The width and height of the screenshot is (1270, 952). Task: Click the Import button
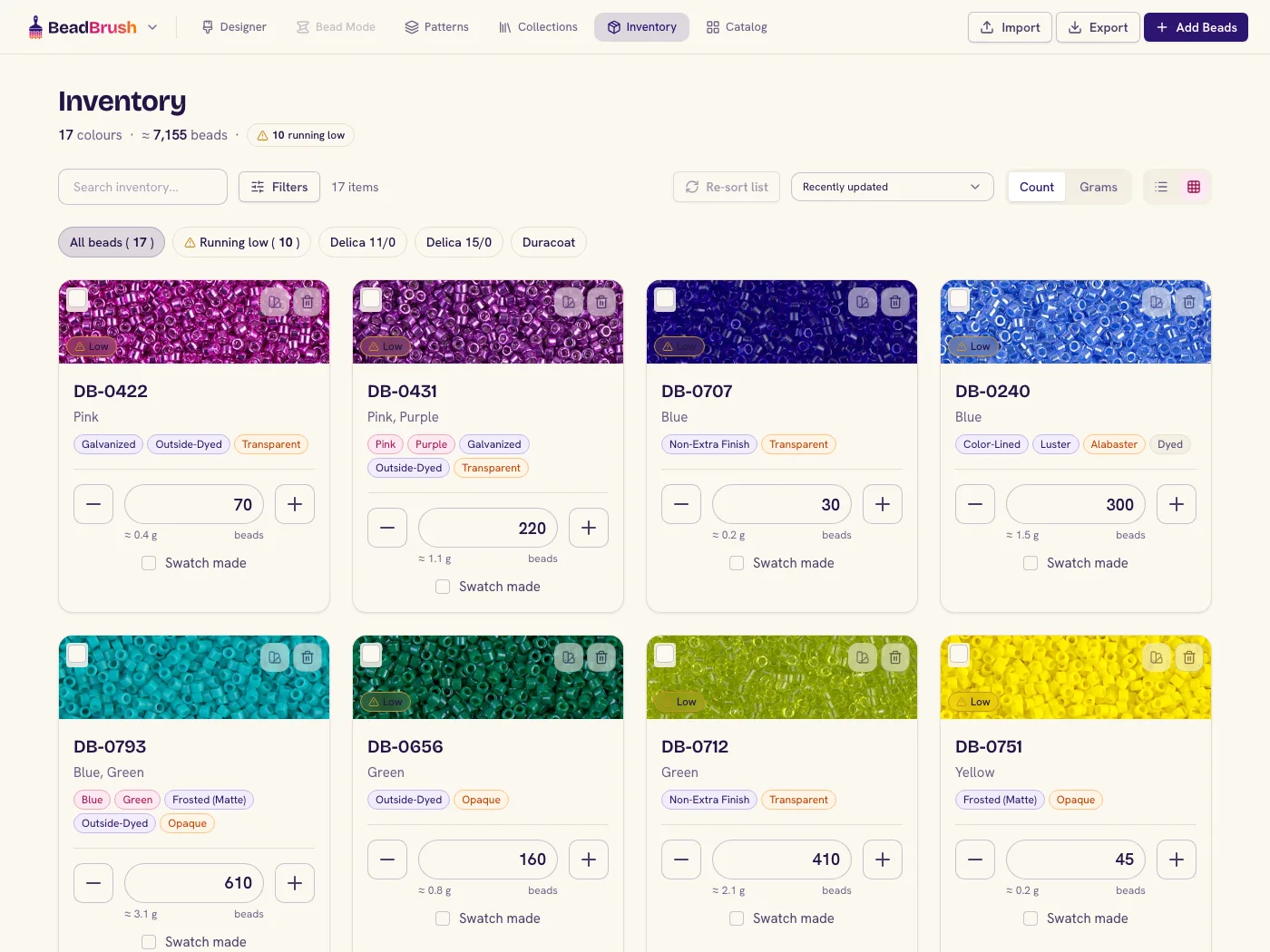(1010, 27)
